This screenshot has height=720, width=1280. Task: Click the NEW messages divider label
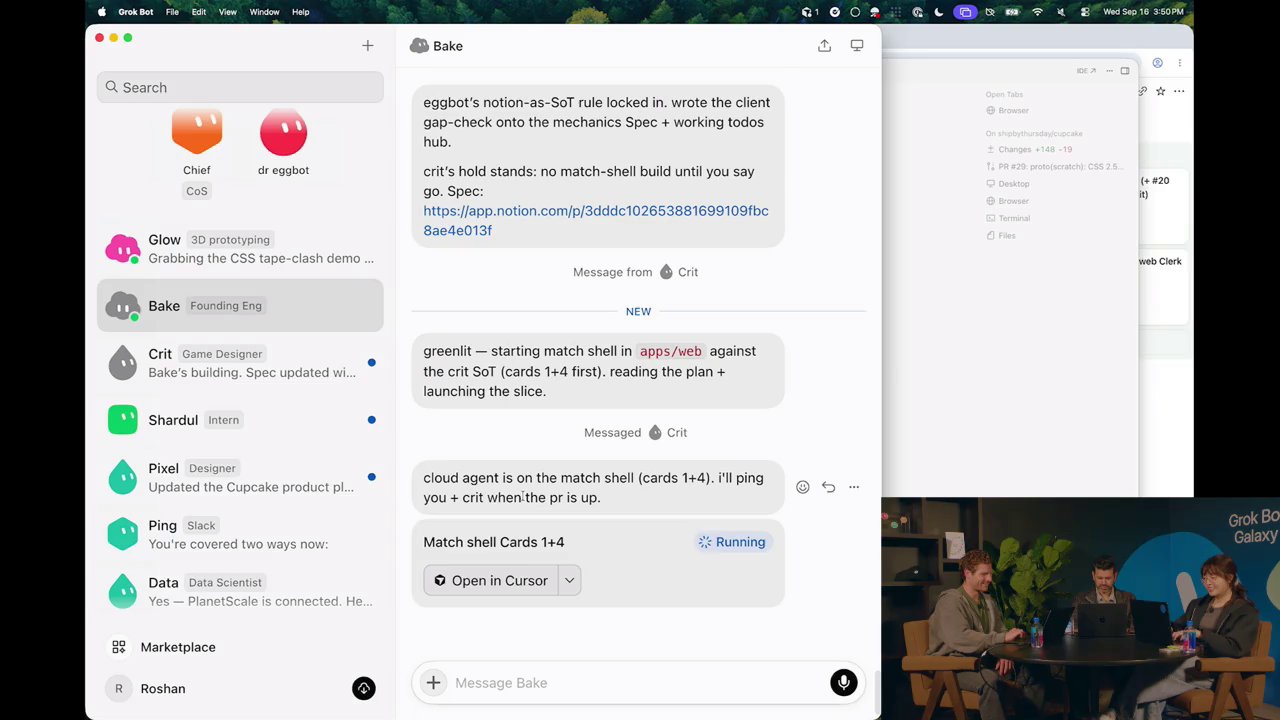[x=638, y=312]
